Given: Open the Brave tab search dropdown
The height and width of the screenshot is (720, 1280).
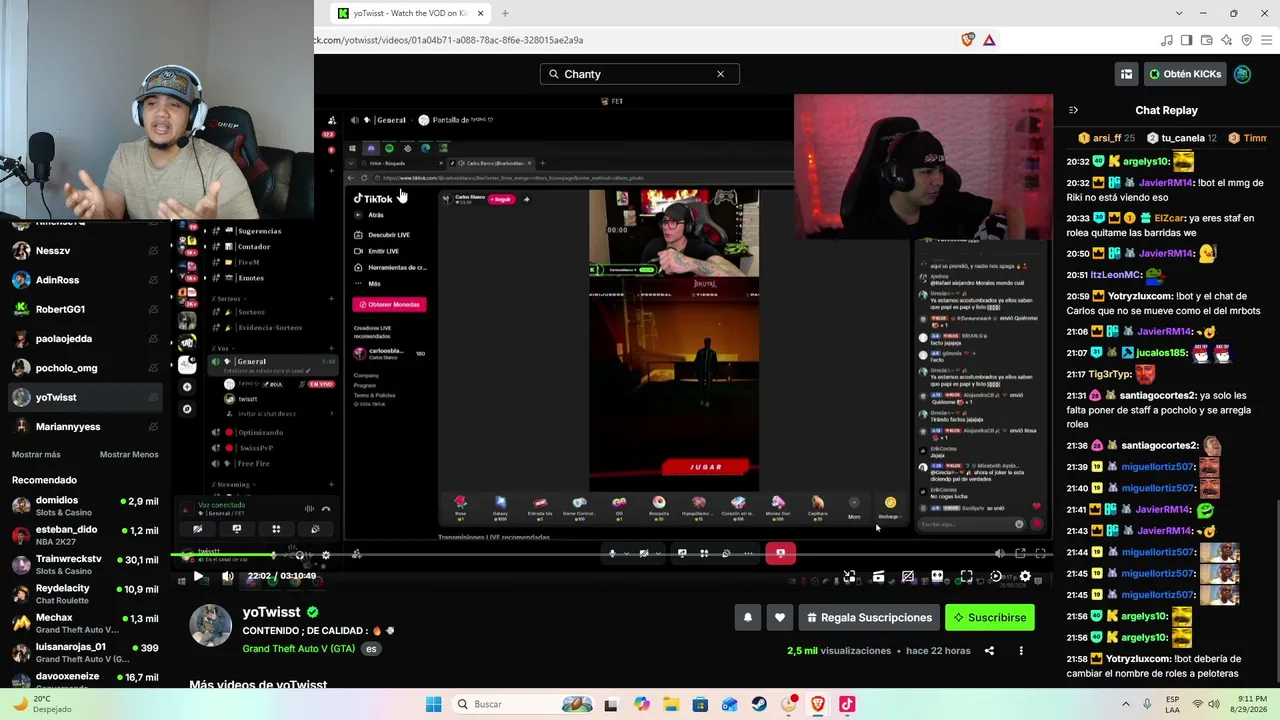Looking at the screenshot, I should coord(1179,13).
